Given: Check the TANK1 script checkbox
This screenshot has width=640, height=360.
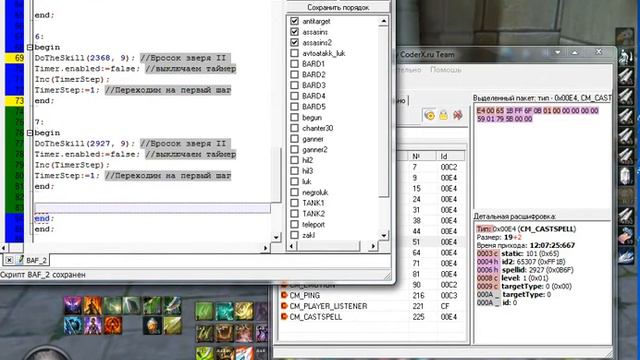Looking at the screenshot, I should tap(294, 203).
